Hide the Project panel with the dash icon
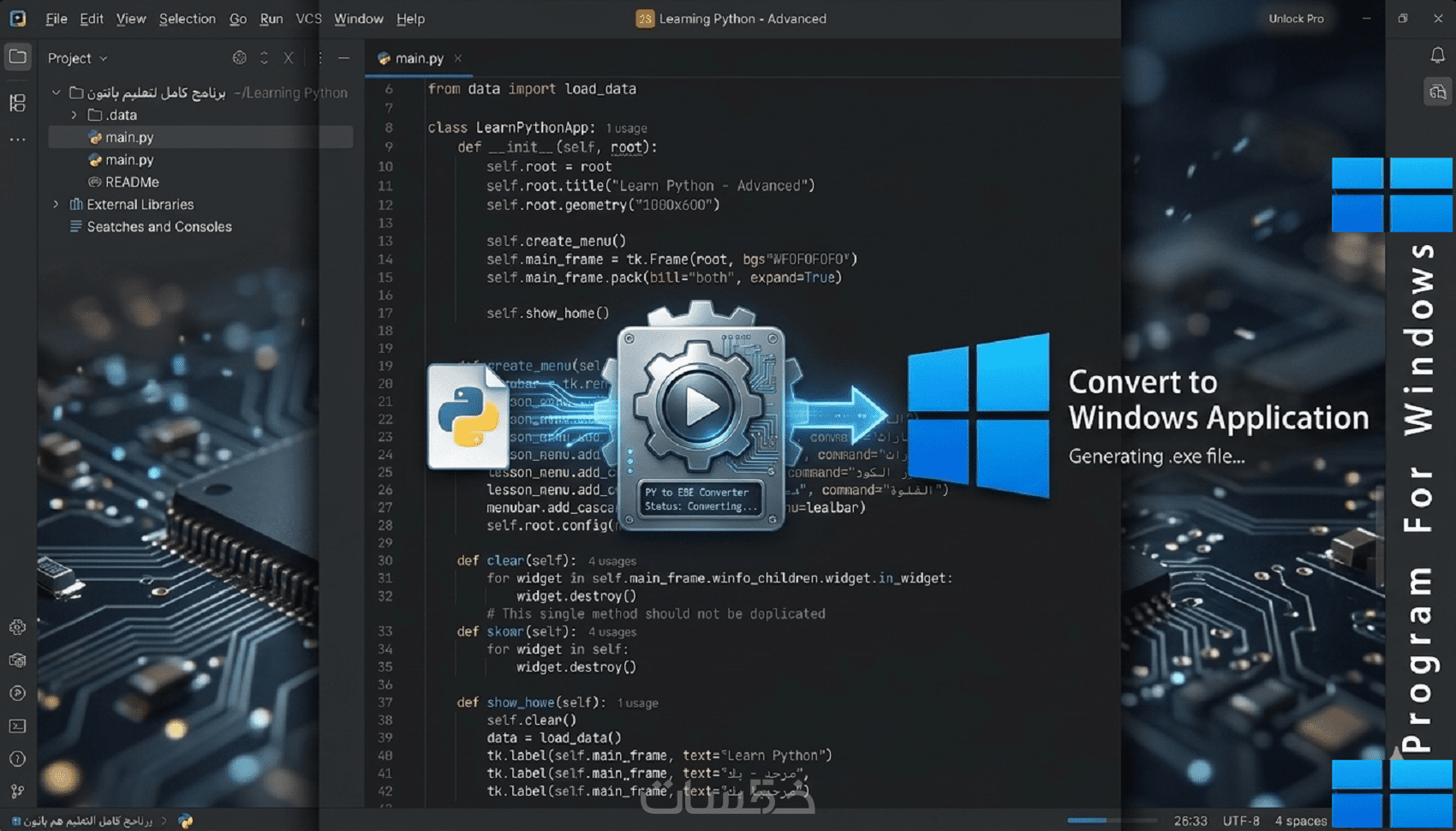 (x=344, y=58)
